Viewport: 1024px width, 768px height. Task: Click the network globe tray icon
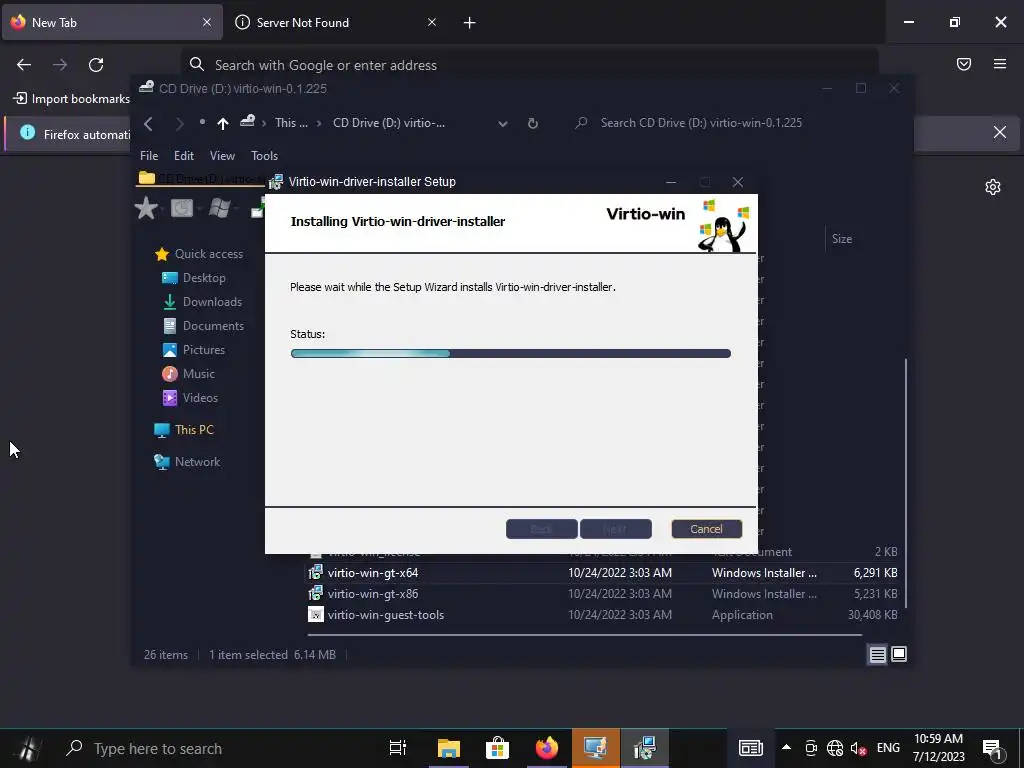click(835, 748)
